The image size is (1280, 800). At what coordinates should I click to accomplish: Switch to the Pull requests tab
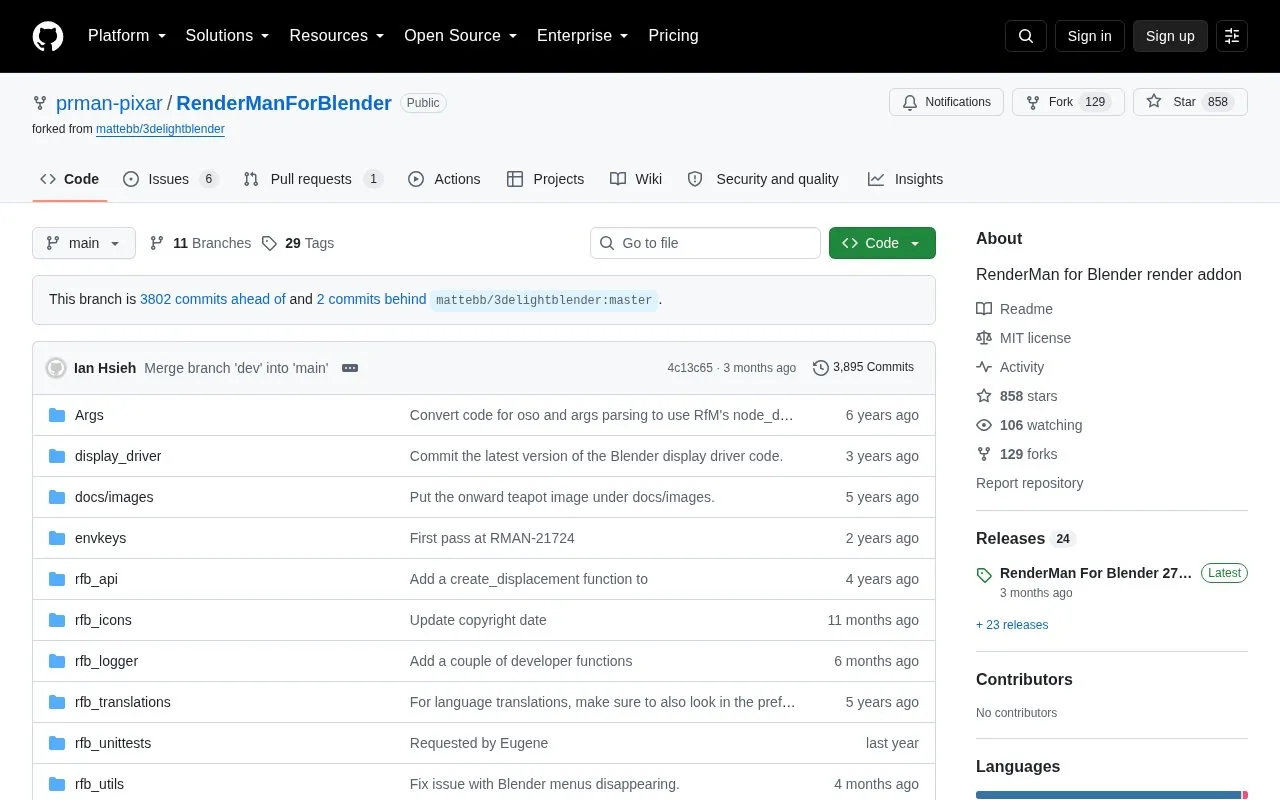pos(313,179)
